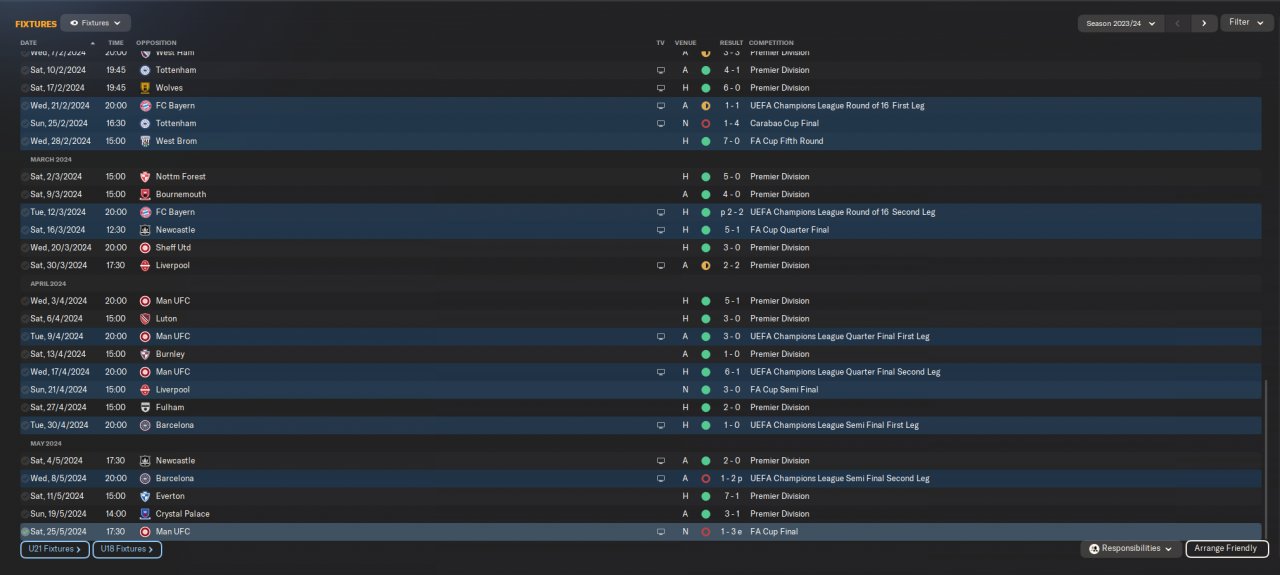Click the Barcelona badge on 30/4/2024 fixture
Image resolution: width=1280 pixels, height=575 pixels.
pos(145,425)
